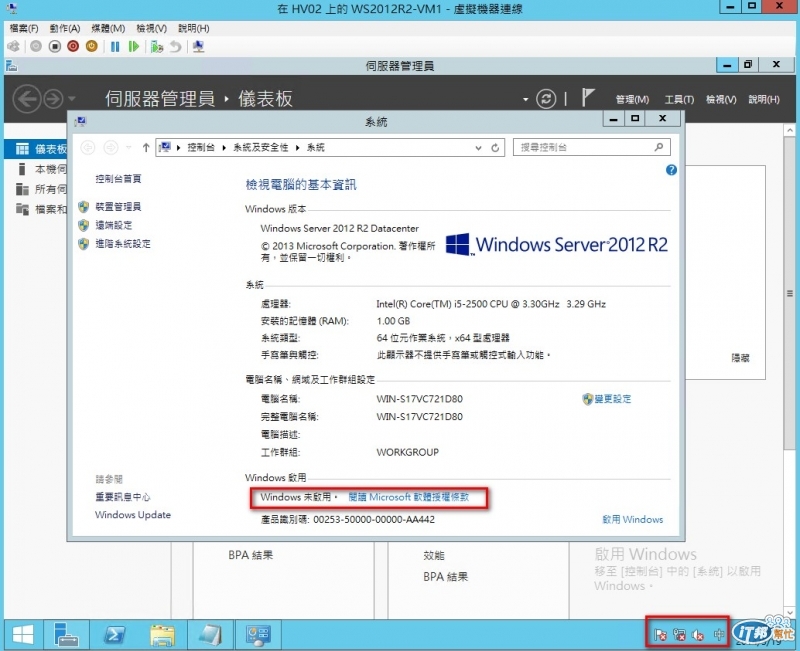Expand Server Manager navigation history dropdown
Image resolution: width=800 pixels, height=651 pixels.
click(x=72, y=98)
